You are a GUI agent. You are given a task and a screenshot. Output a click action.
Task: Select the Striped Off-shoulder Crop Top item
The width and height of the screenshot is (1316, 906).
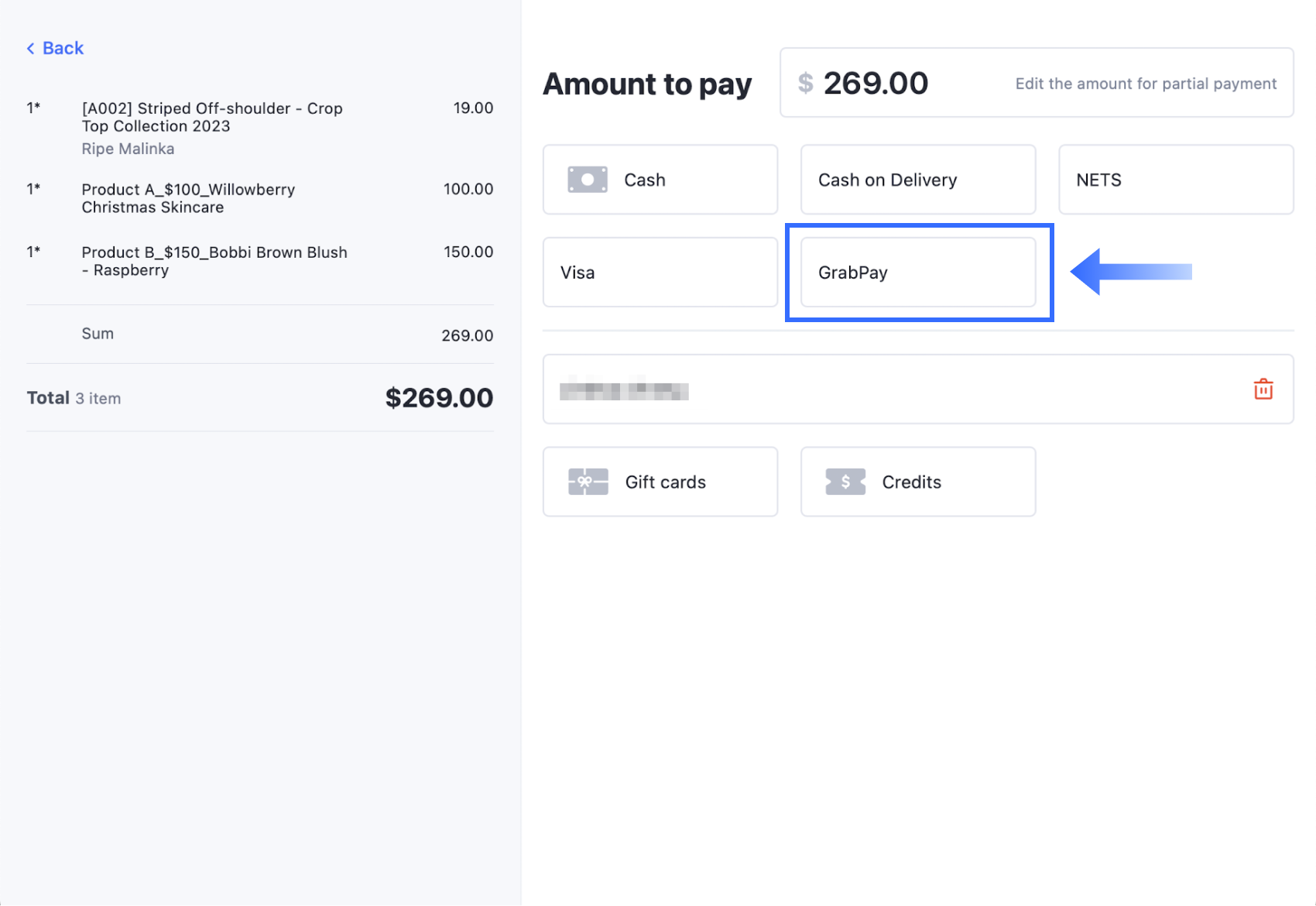212,117
